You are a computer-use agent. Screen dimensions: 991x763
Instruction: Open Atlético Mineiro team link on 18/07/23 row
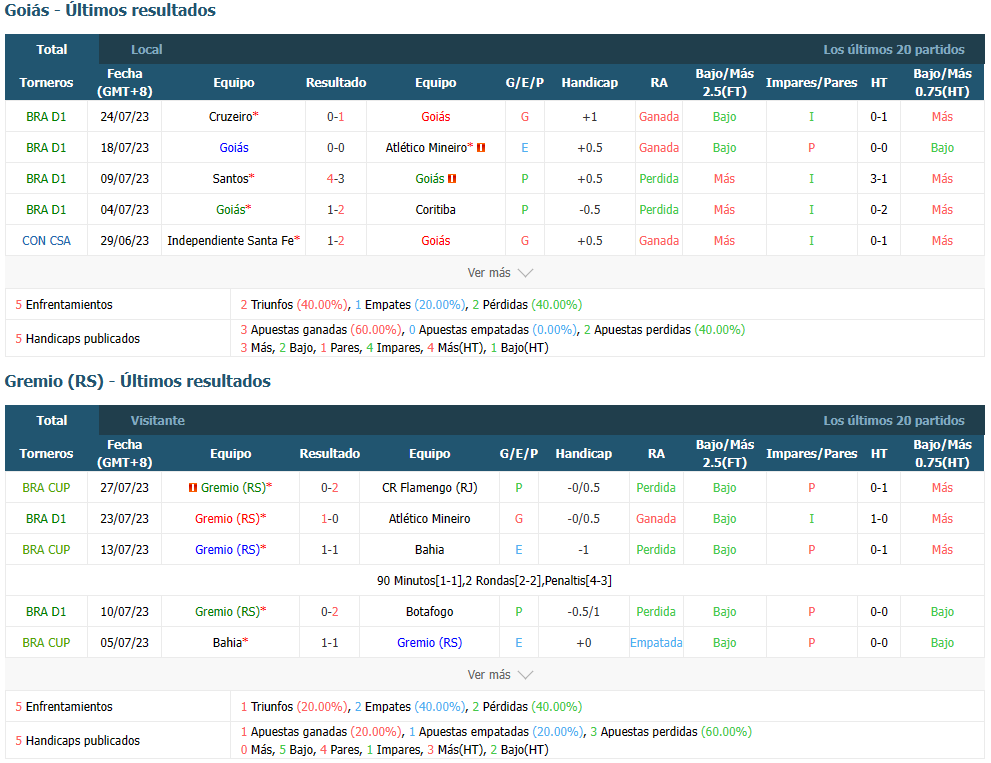click(x=426, y=148)
